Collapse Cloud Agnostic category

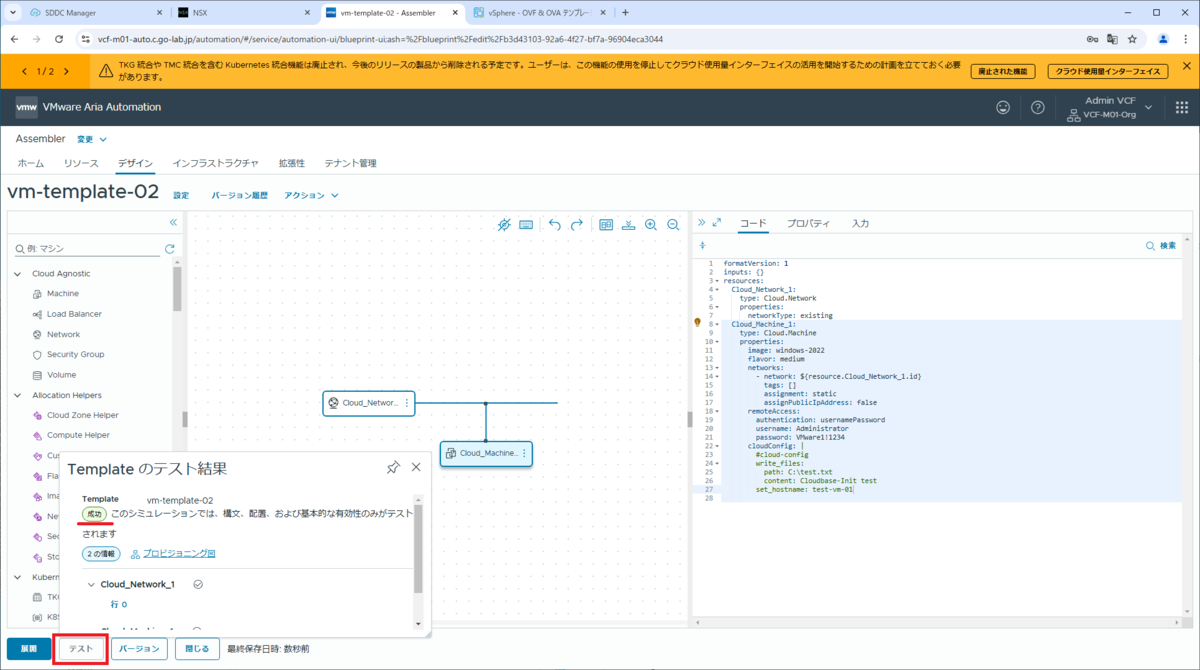(x=17, y=273)
